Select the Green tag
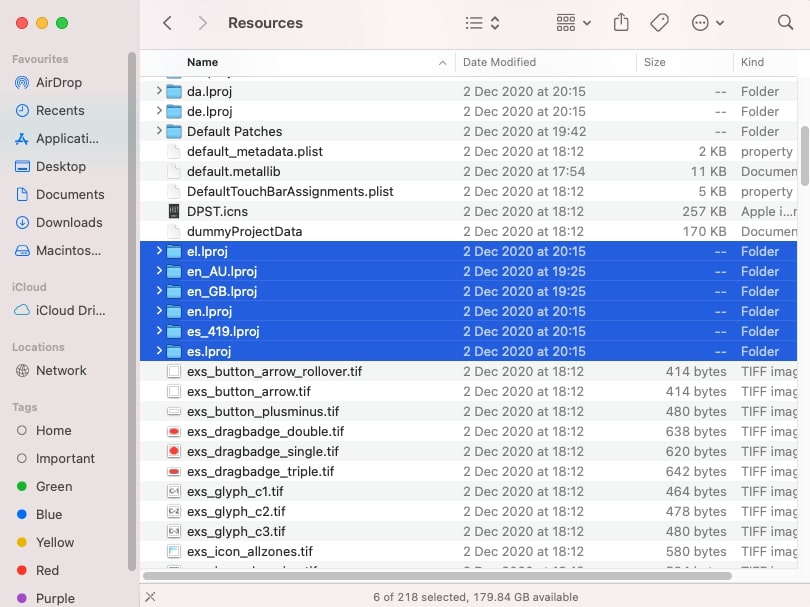The image size is (810, 607). (44, 486)
